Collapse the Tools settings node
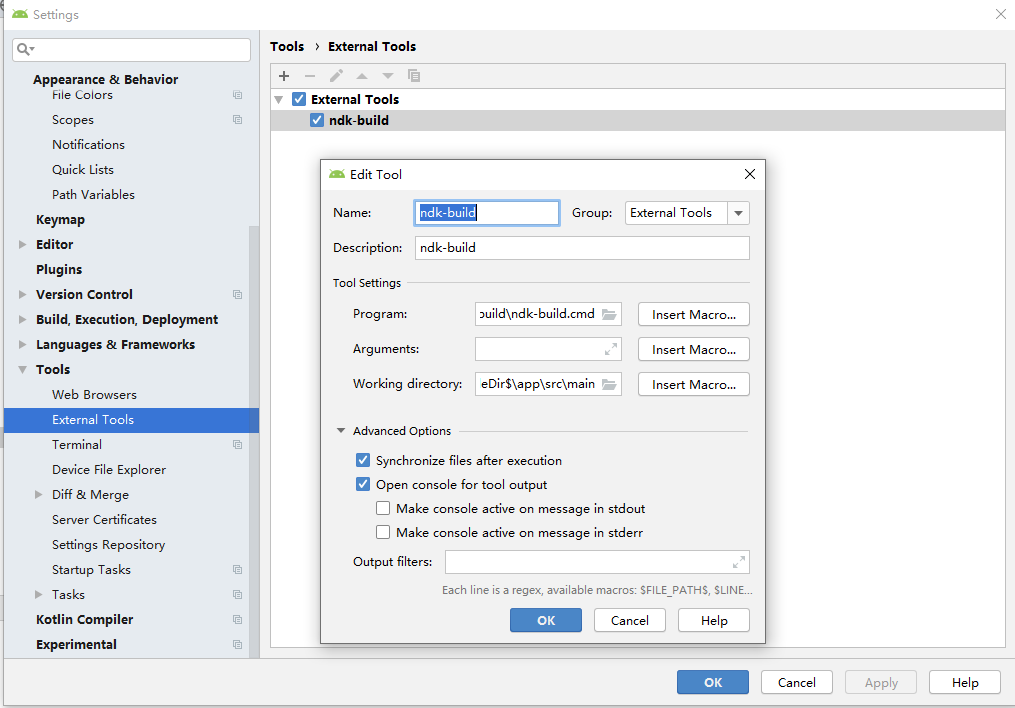1015x708 pixels. 23,370
